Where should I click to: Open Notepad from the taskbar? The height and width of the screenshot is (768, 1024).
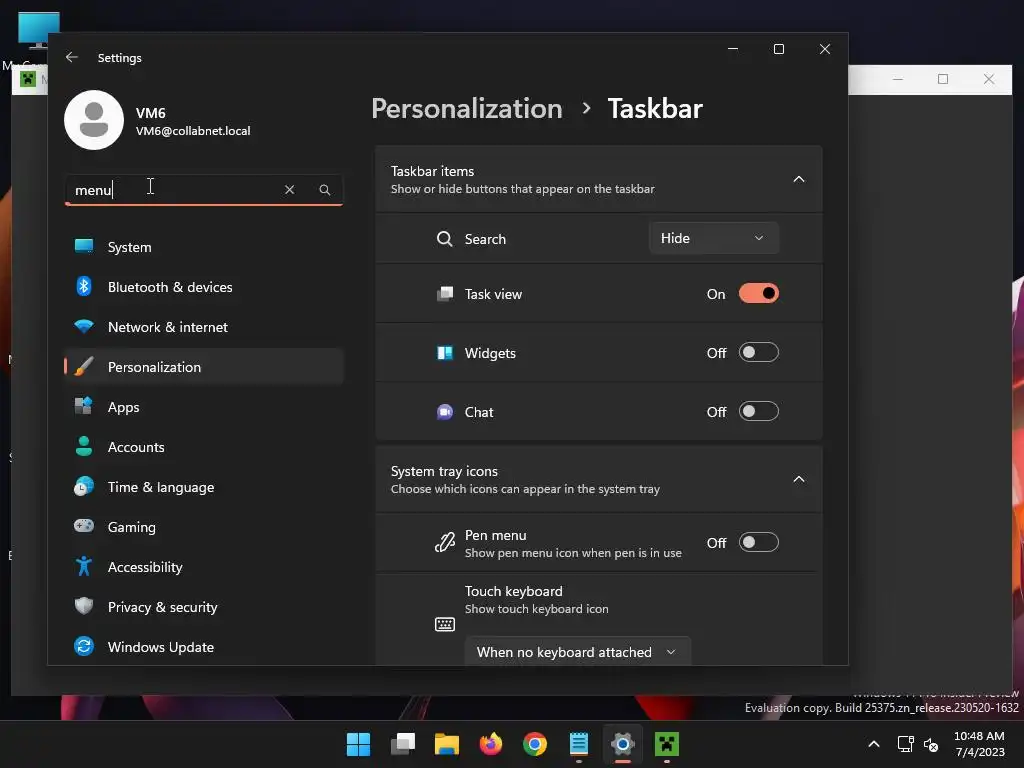(x=579, y=744)
